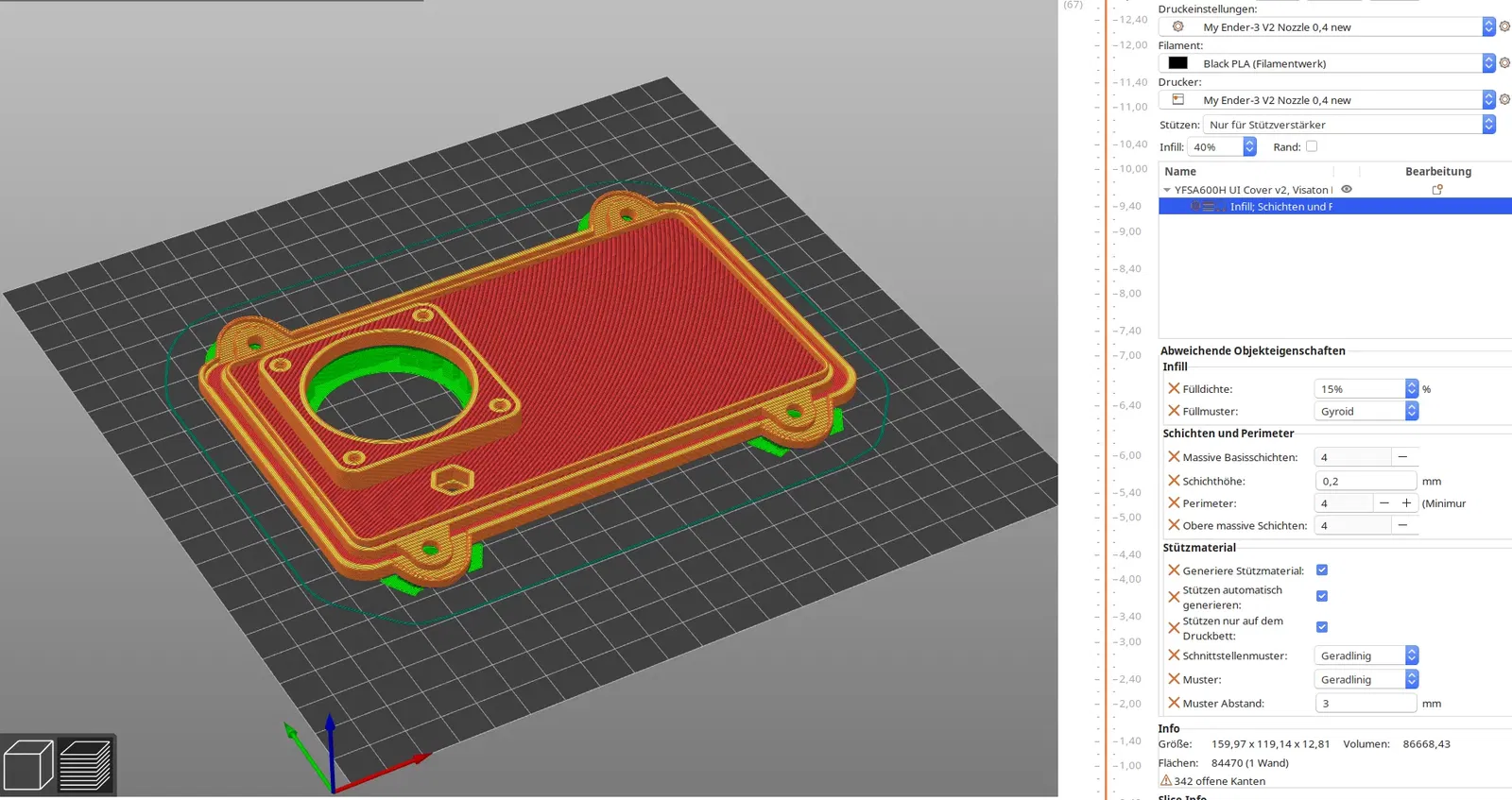Screen dimensions: 1512x800
Task: Click the Schichthöhe input field
Action: [1366, 481]
